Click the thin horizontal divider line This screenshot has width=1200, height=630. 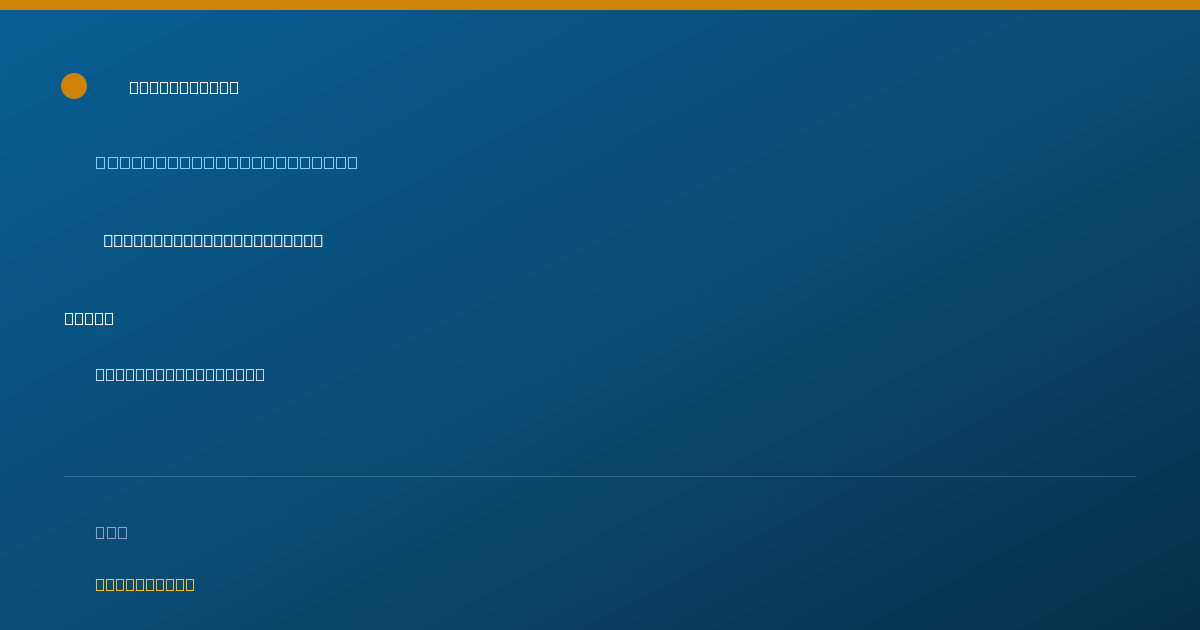coord(600,476)
